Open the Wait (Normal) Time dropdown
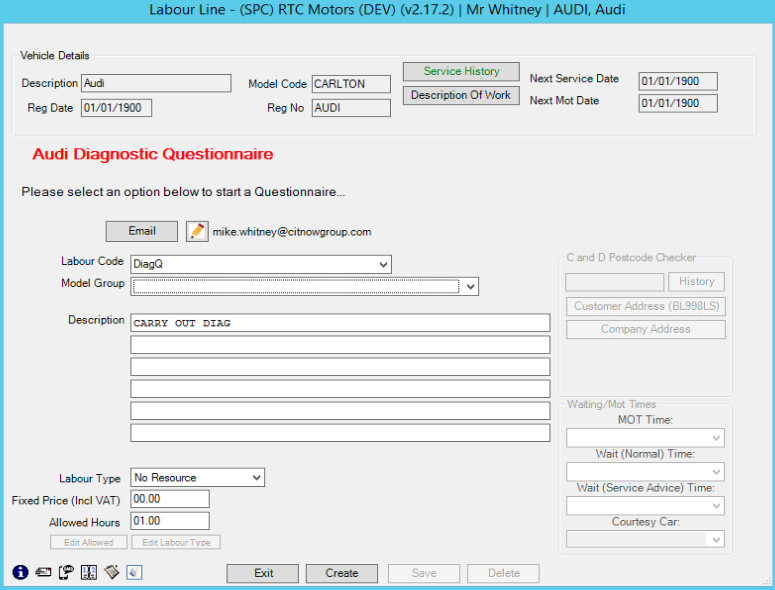 click(716, 472)
